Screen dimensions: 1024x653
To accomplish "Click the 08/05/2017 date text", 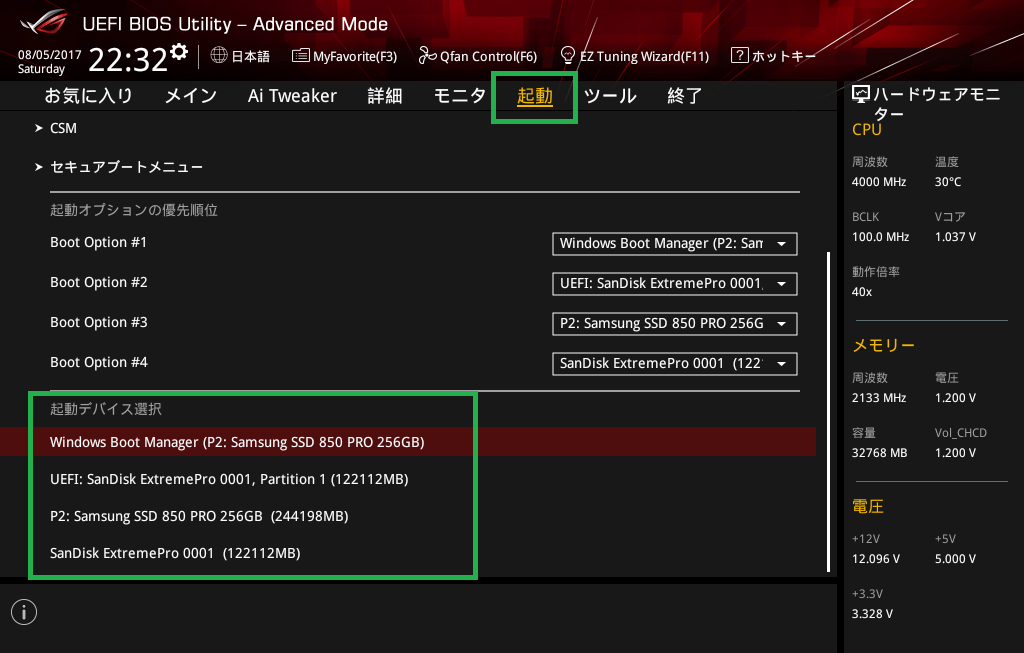I will (x=50, y=55).
